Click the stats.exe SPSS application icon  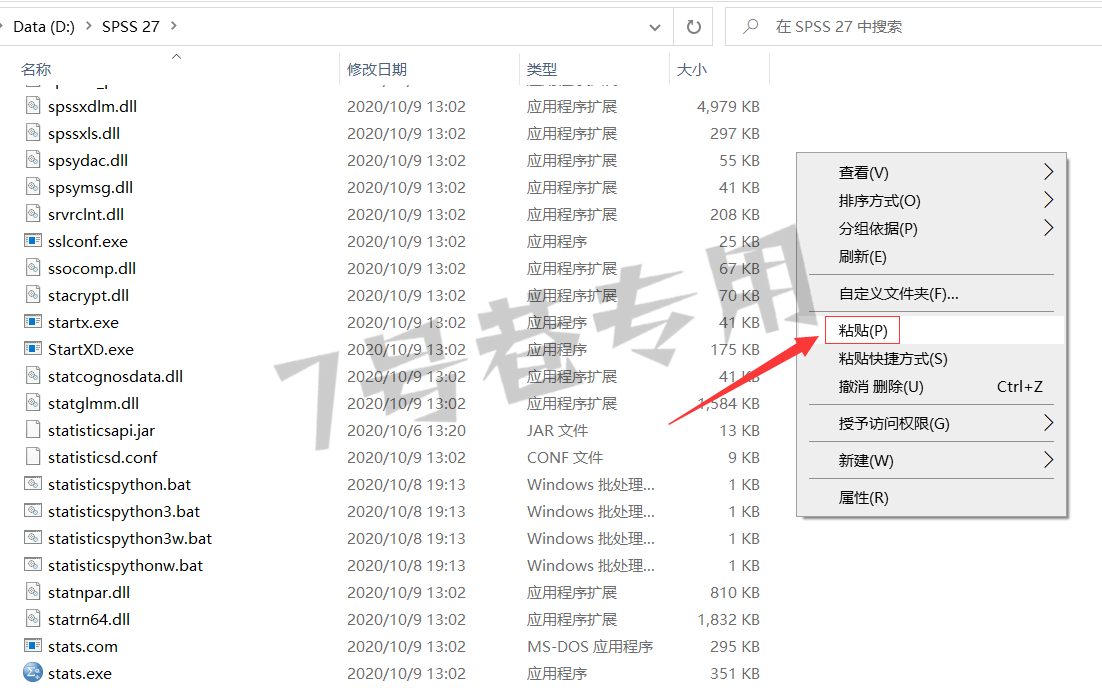click(33, 673)
